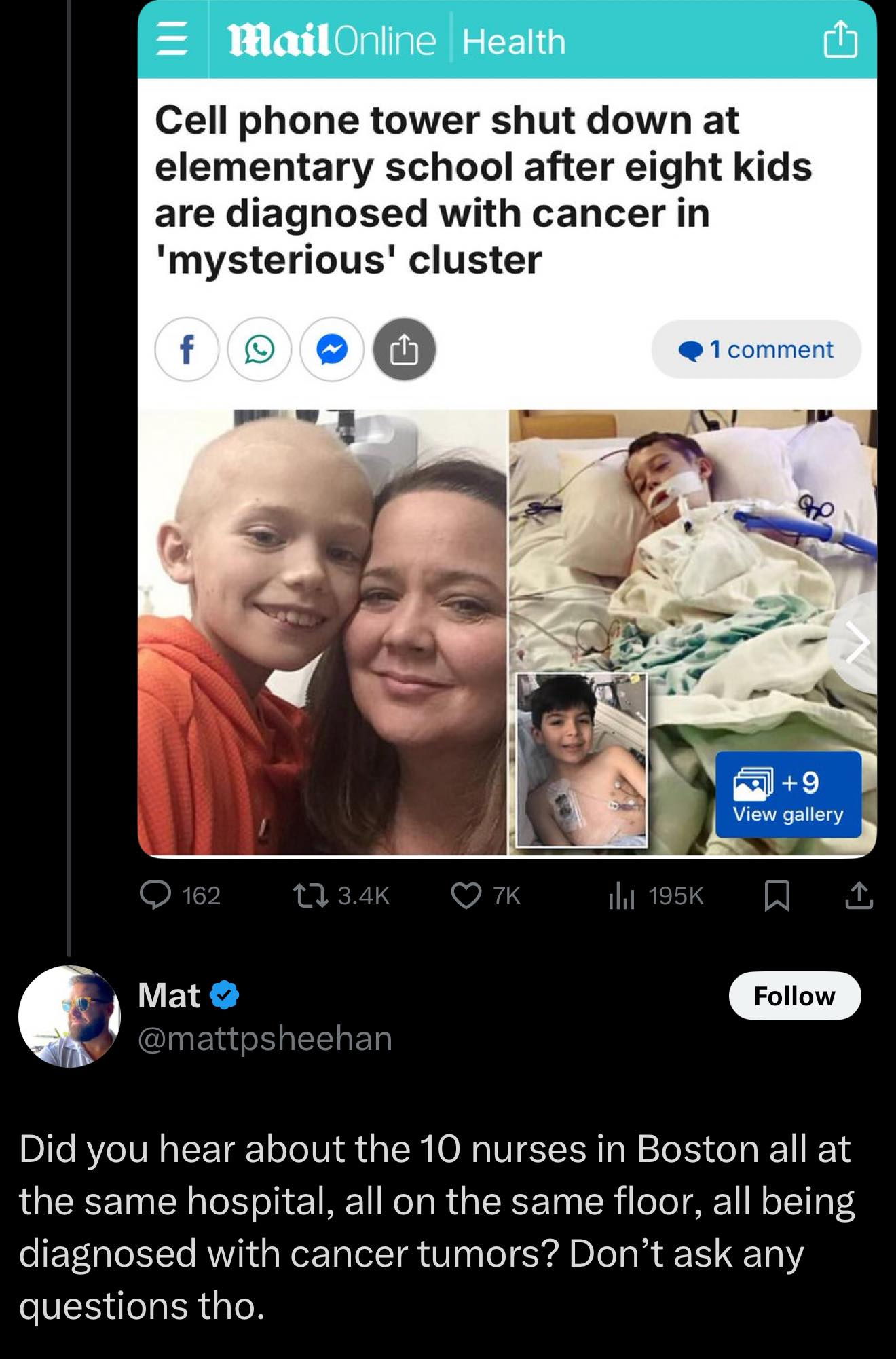Share article via WhatsApp icon

(259, 350)
